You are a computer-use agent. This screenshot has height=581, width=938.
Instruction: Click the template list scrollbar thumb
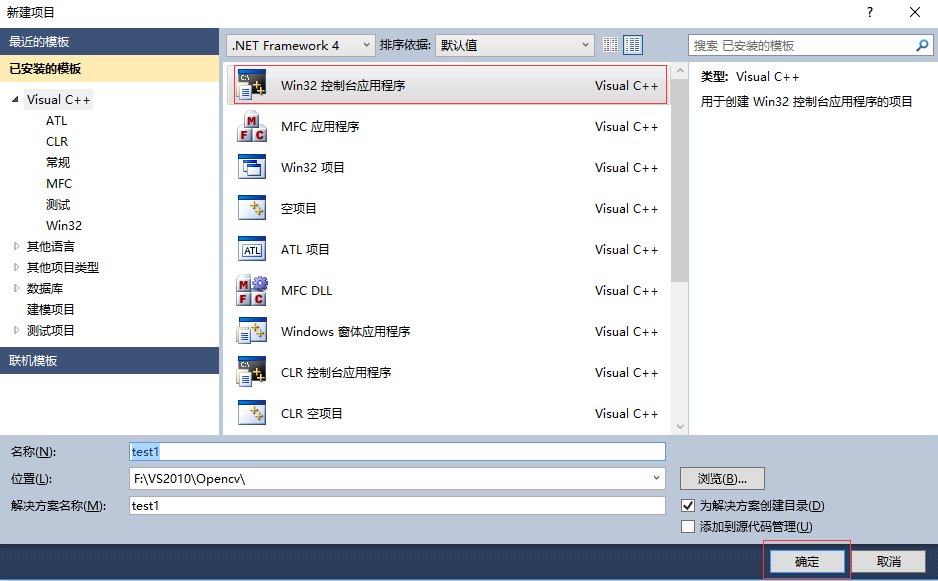680,181
